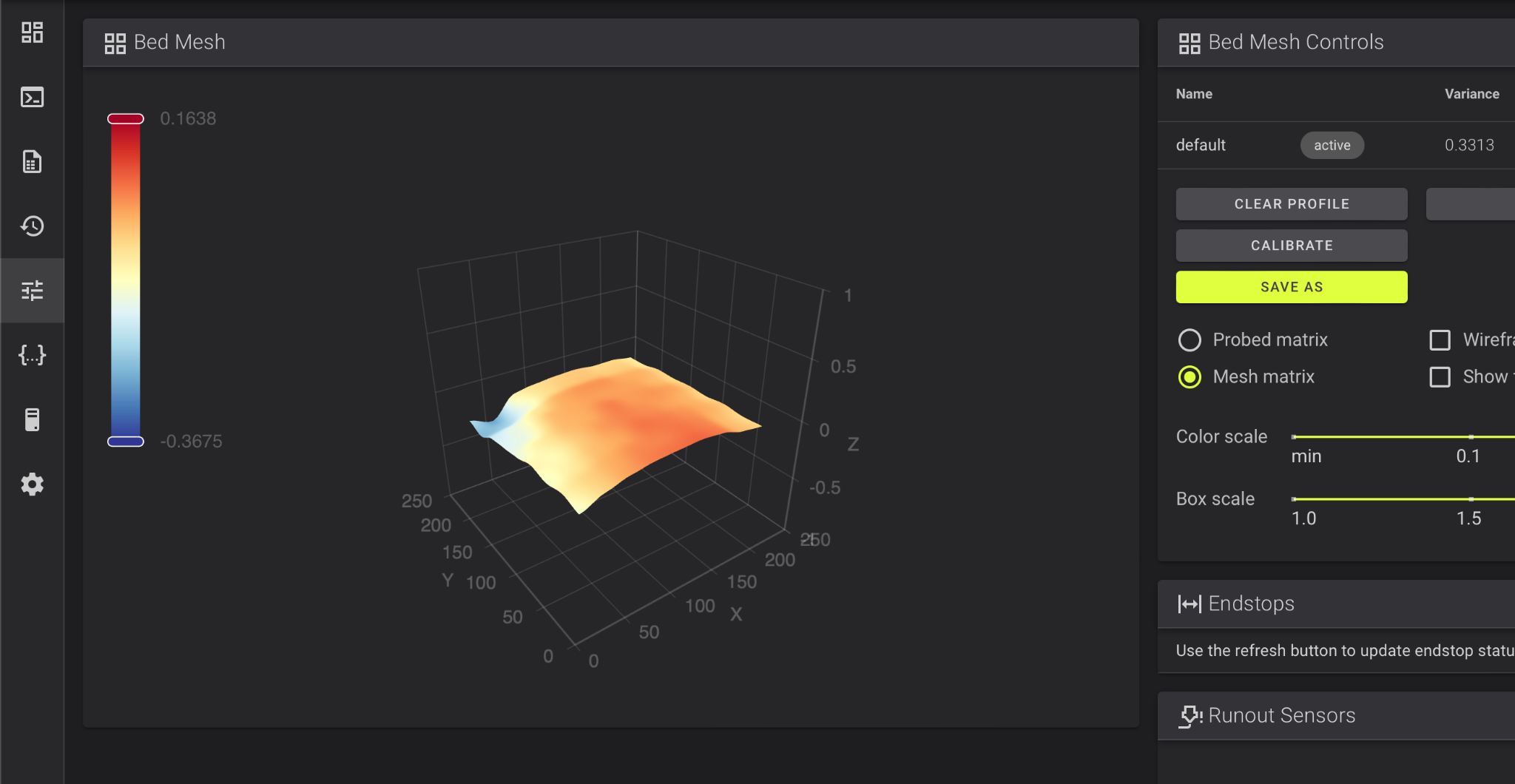Click the blue minimum handle on color legend
Screen dimensions: 1515x784
point(126,442)
